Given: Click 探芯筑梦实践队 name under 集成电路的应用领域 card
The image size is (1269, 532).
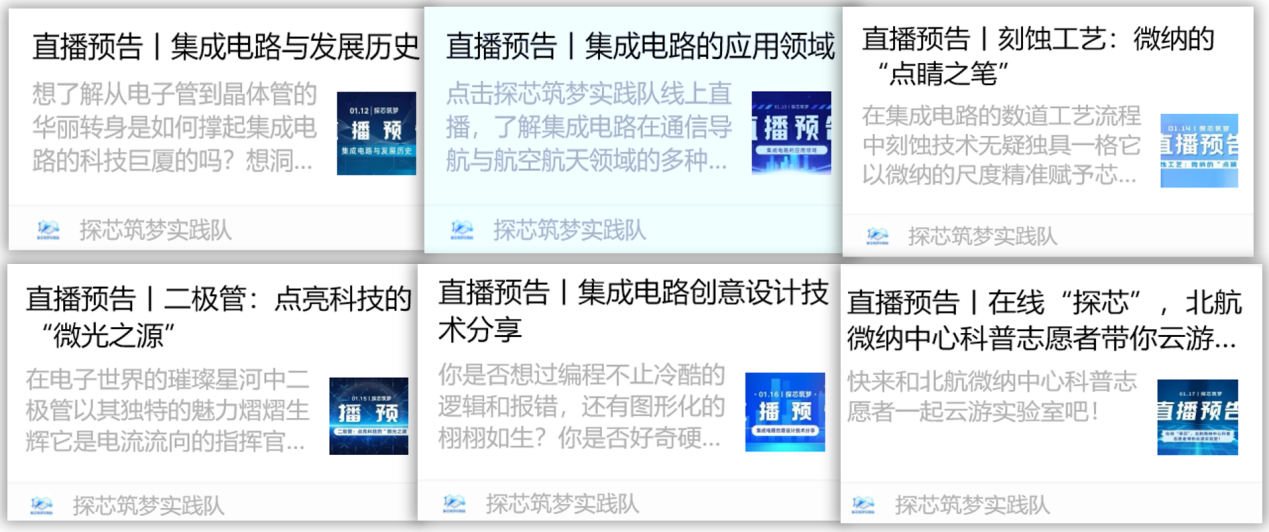Looking at the screenshot, I should [569, 230].
